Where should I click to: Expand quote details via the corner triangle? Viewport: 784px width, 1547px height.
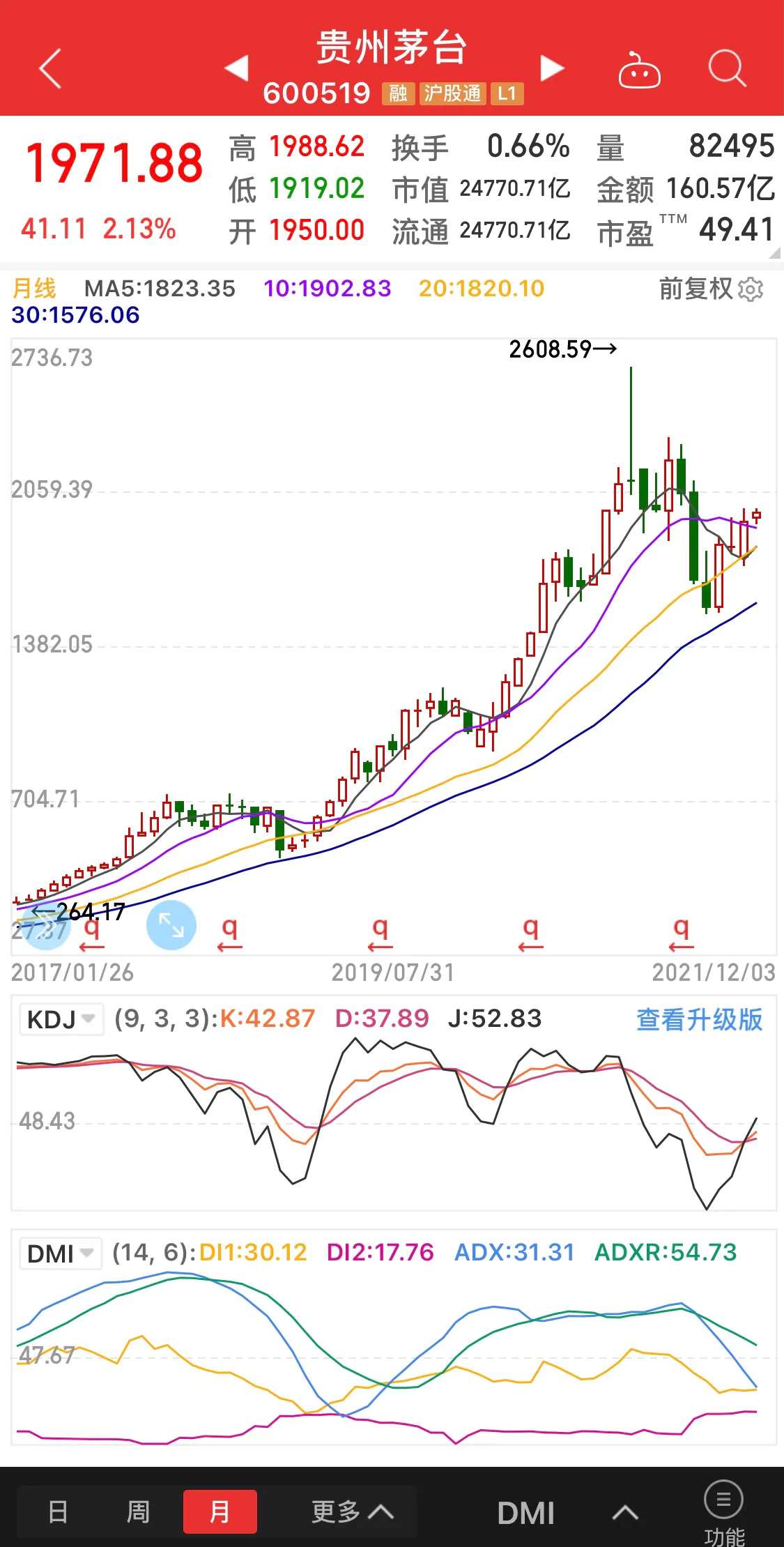point(774,253)
